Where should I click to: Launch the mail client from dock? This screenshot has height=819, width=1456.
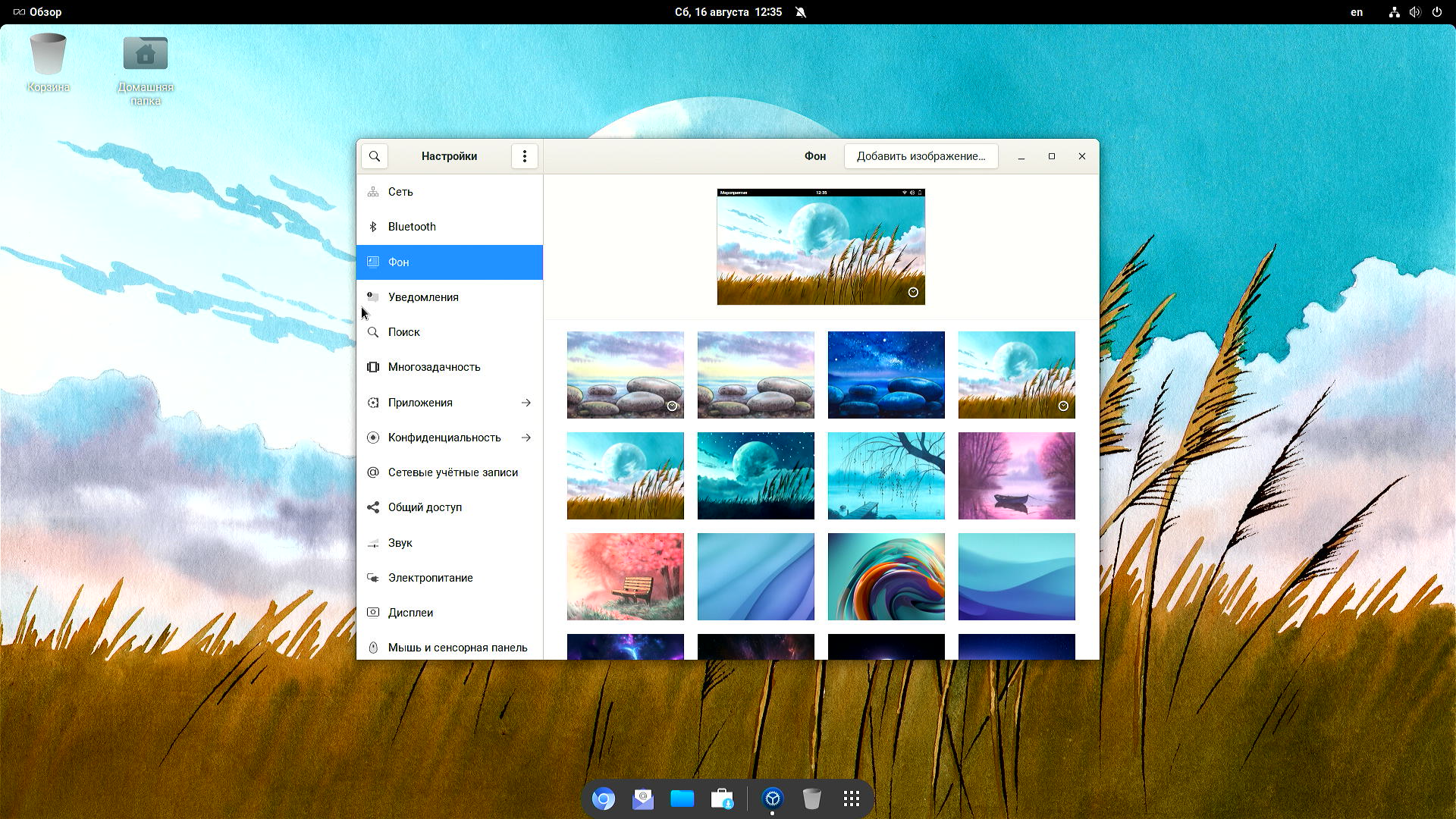pyautogui.click(x=642, y=799)
